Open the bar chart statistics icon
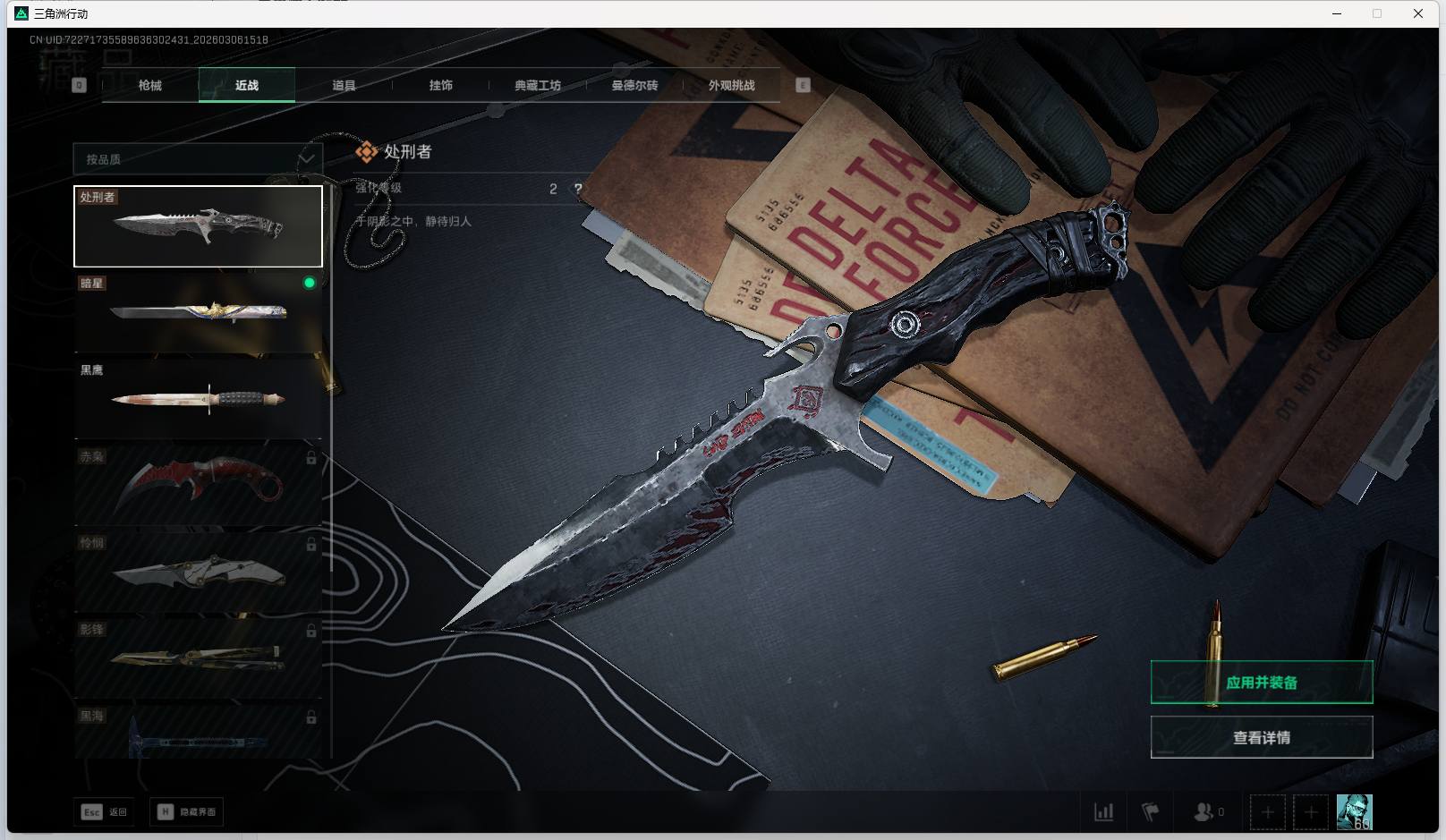The height and width of the screenshot is (840, 1446). point(1104,812)
